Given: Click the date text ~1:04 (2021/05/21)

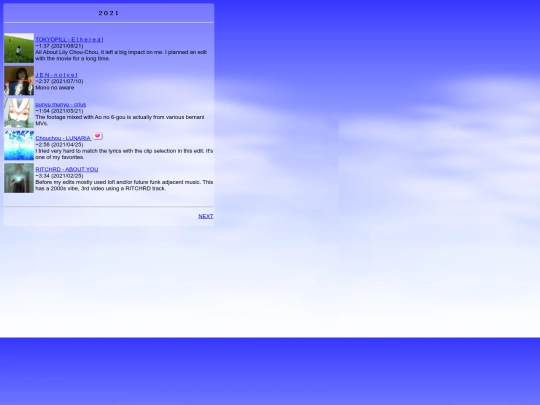Looking at the screenshot, I should click(x=59, y=111).
